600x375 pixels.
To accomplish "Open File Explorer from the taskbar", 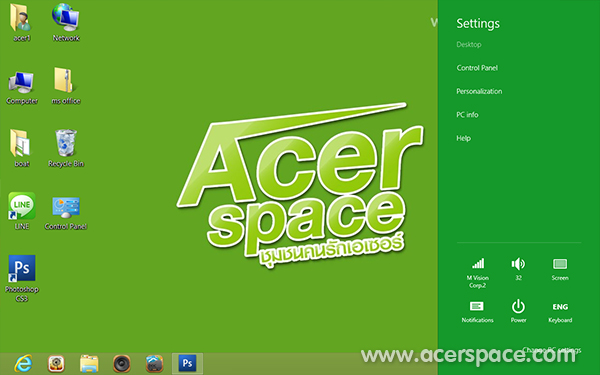I will point(89,364).
